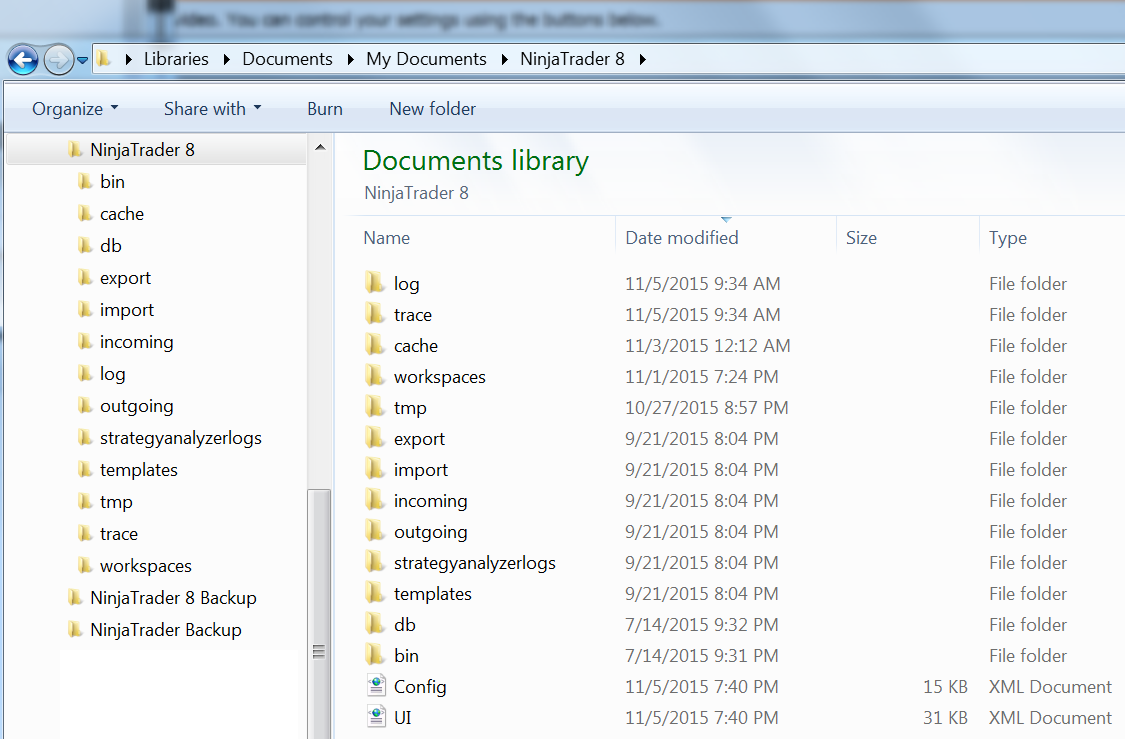Select the cache folder in the tree

click(121, 214)
